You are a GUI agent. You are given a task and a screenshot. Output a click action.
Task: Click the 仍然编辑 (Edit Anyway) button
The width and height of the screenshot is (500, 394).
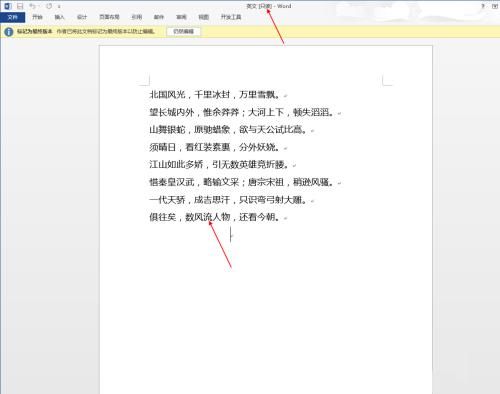(184, 31)
